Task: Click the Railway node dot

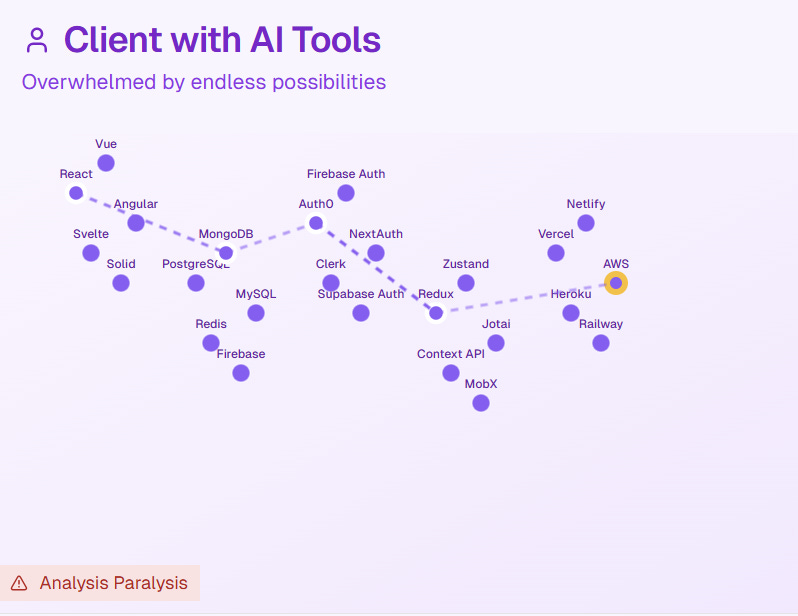Action: 601,343
